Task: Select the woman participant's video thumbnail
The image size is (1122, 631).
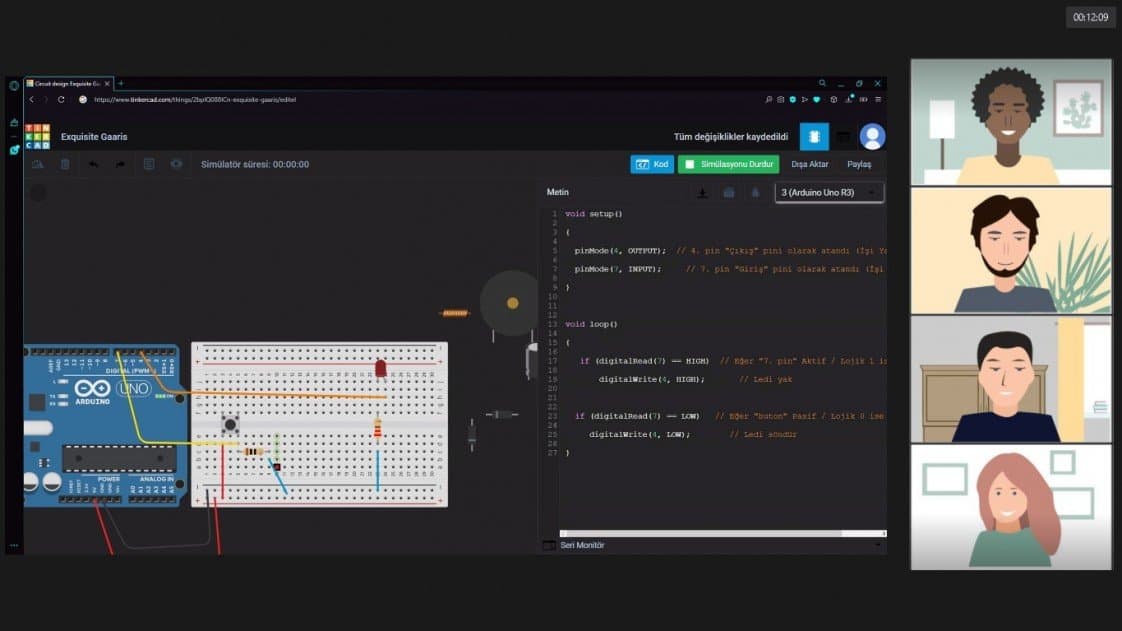Action: coord(1011,507)
